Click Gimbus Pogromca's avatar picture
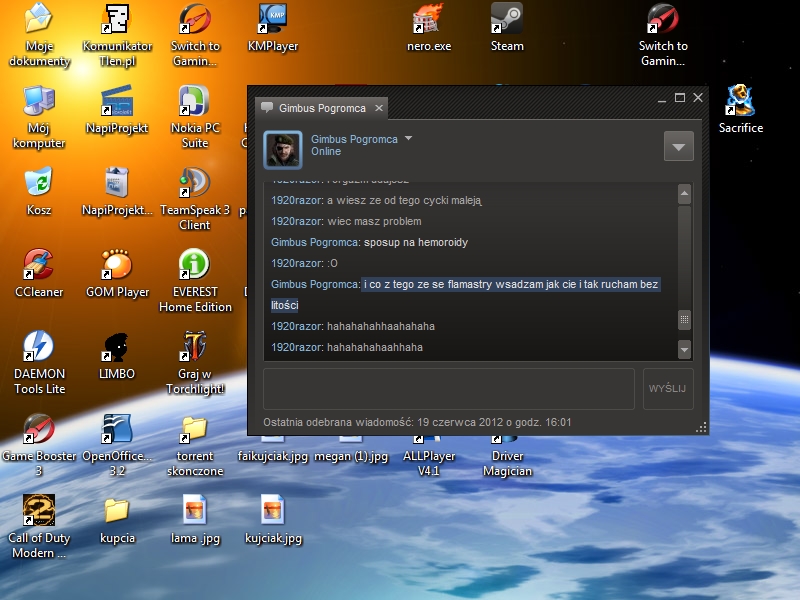The width and height of the screenshot is (800, 600). [x=283, y=150]
